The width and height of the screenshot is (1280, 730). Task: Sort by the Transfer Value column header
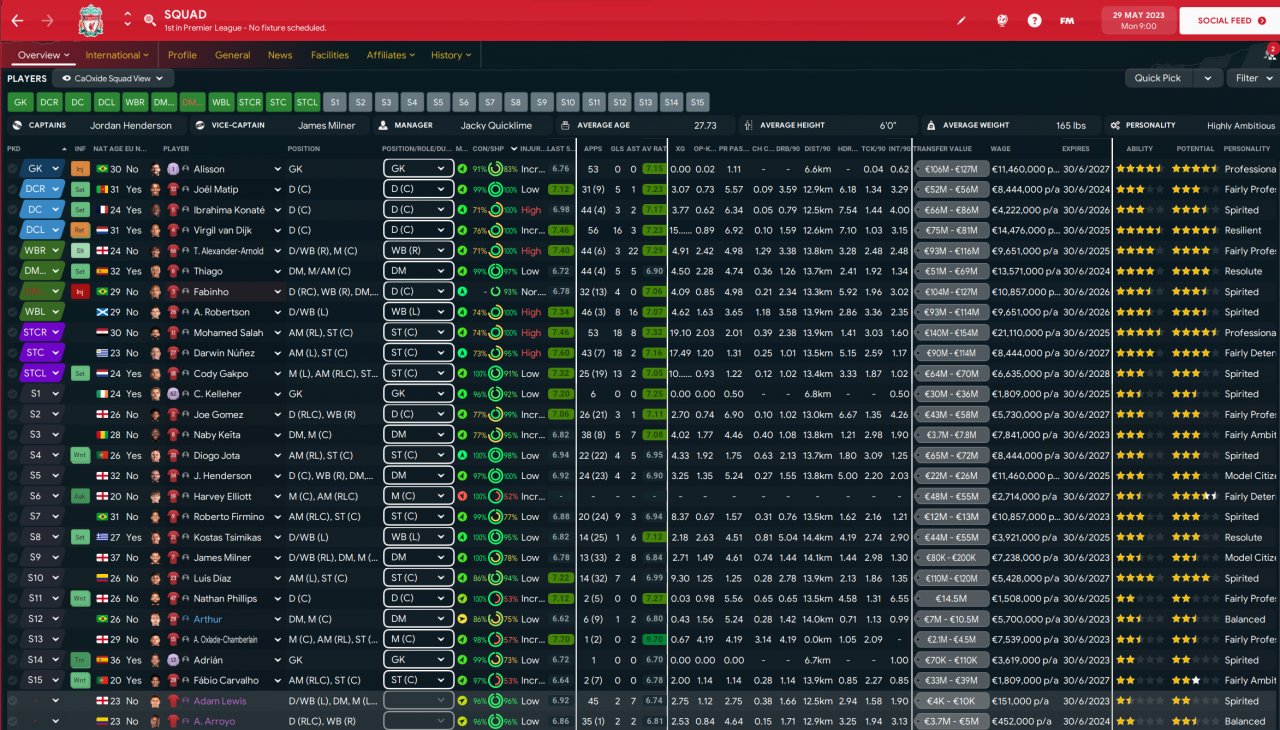click(x=942, y=148)
